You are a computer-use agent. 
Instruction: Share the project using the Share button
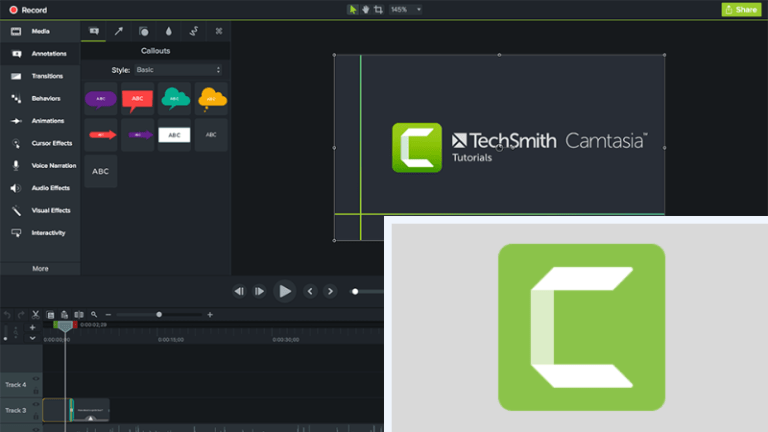(741, 10)
